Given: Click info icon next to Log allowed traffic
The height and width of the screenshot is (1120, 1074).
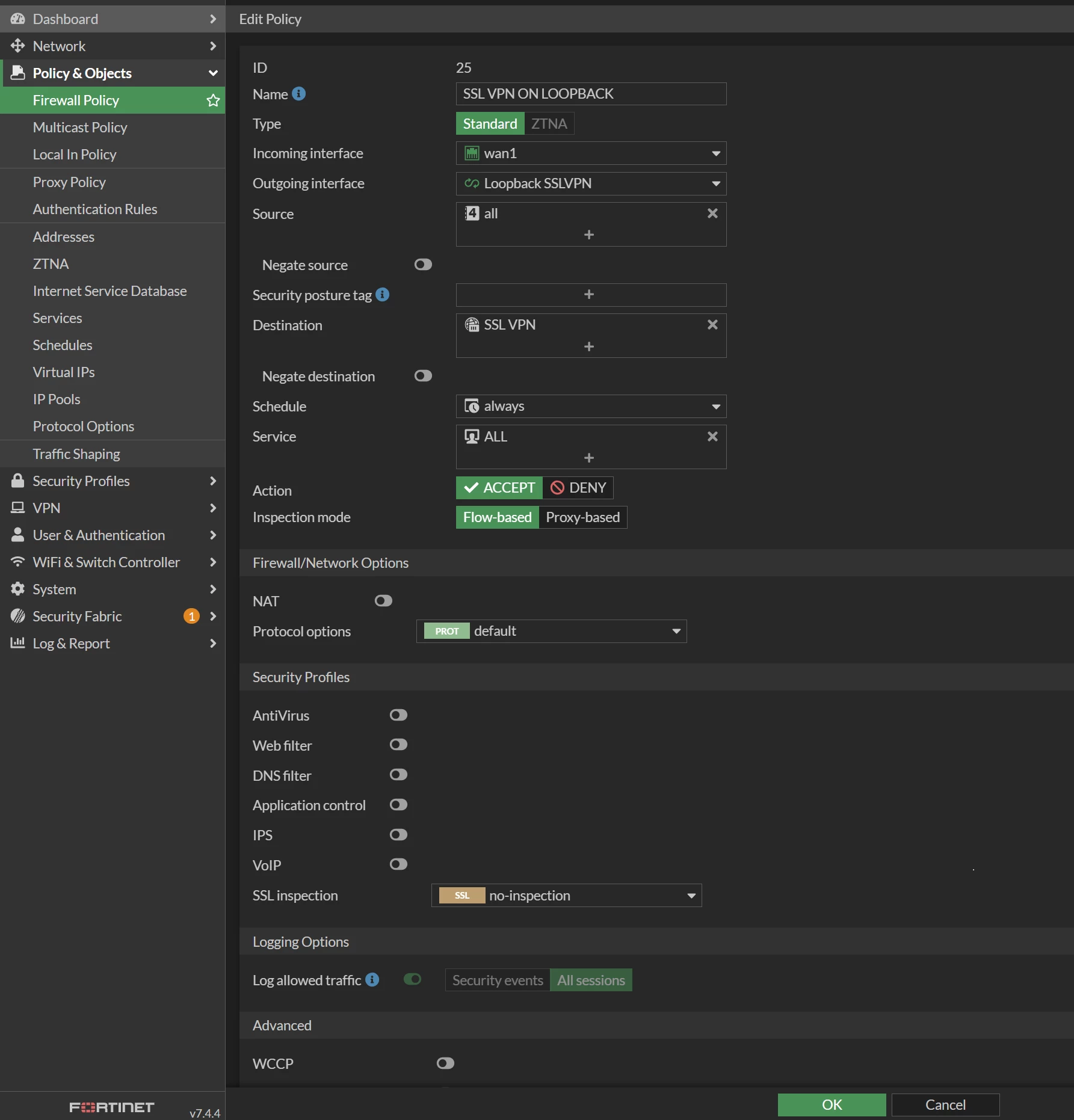Looking at the screenshot, I should pos(372,980).
